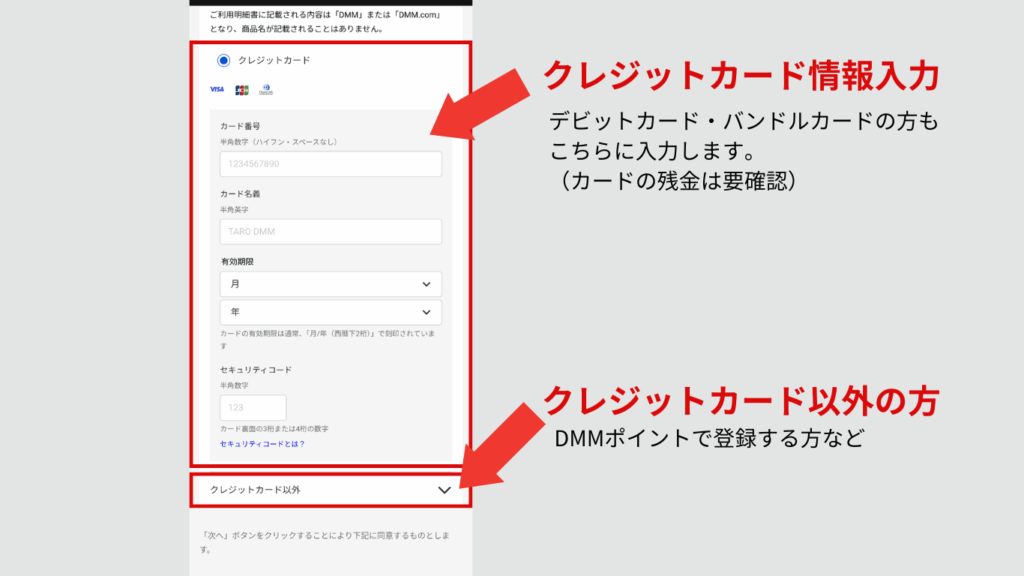Expand the クレジットカード以外 section
Screen dimensions: 1024x576
(330, 490)
